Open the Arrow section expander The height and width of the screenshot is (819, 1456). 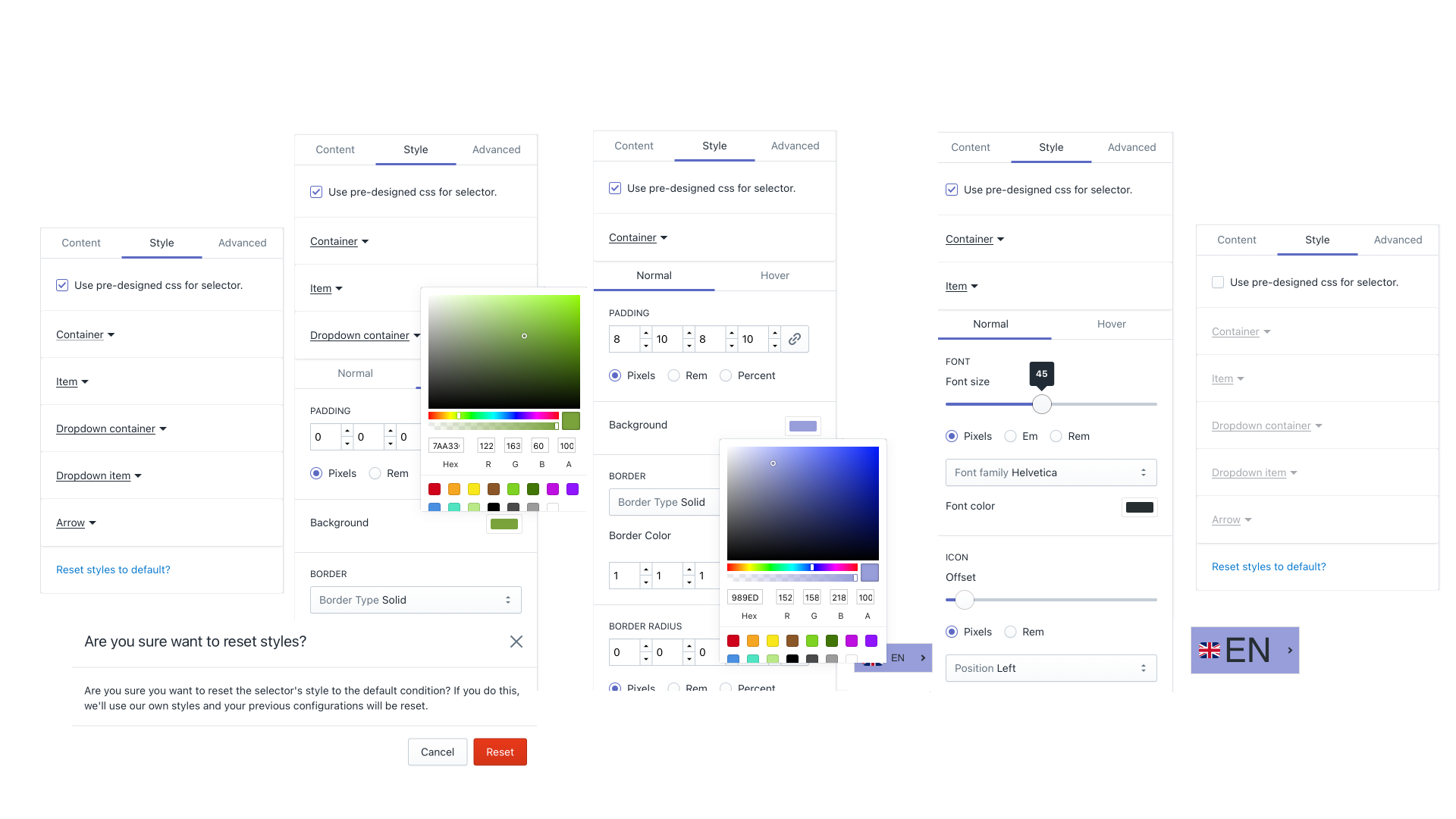pos(75,522)
